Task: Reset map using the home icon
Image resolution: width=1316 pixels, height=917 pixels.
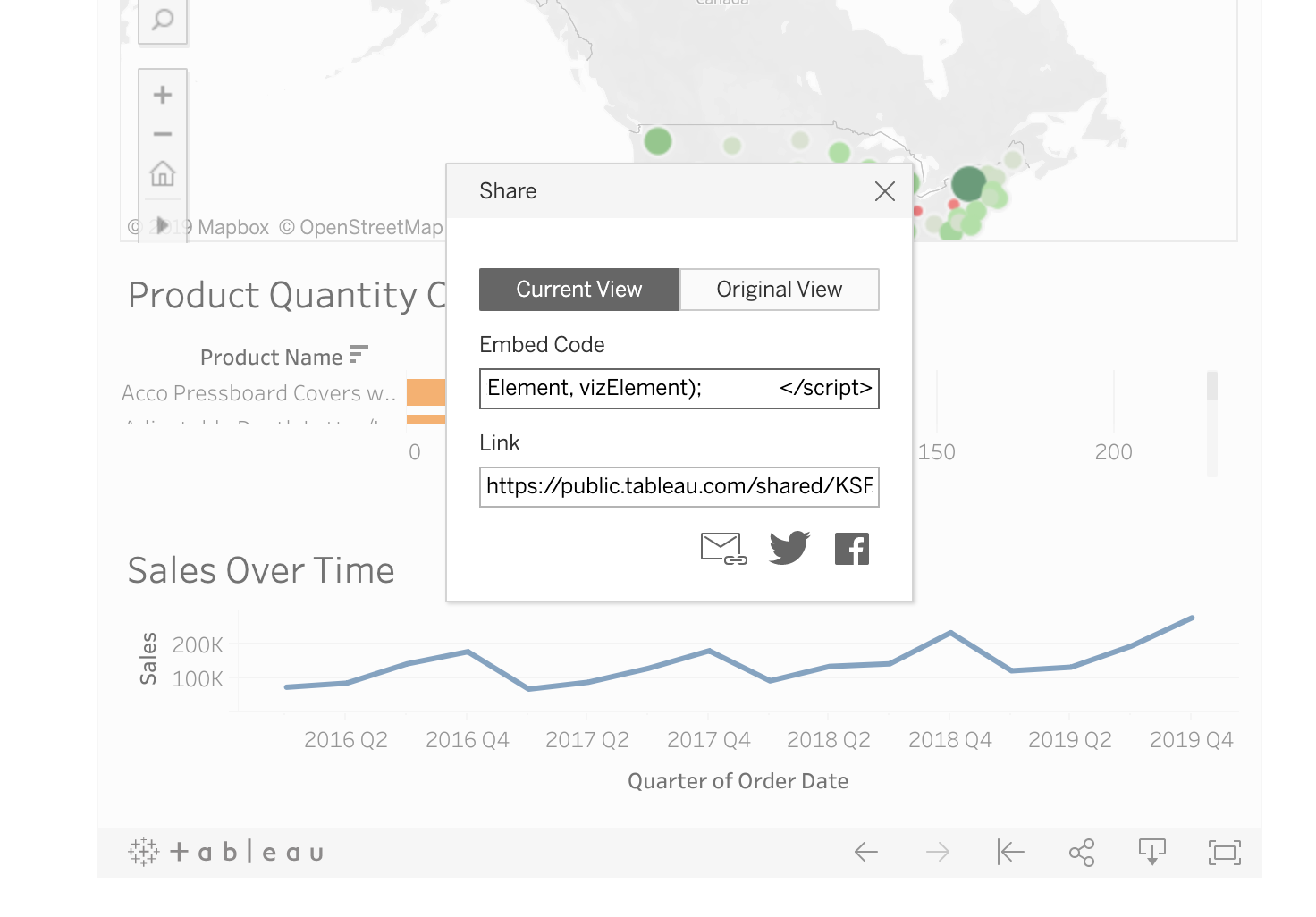Action: click(163, 173)
